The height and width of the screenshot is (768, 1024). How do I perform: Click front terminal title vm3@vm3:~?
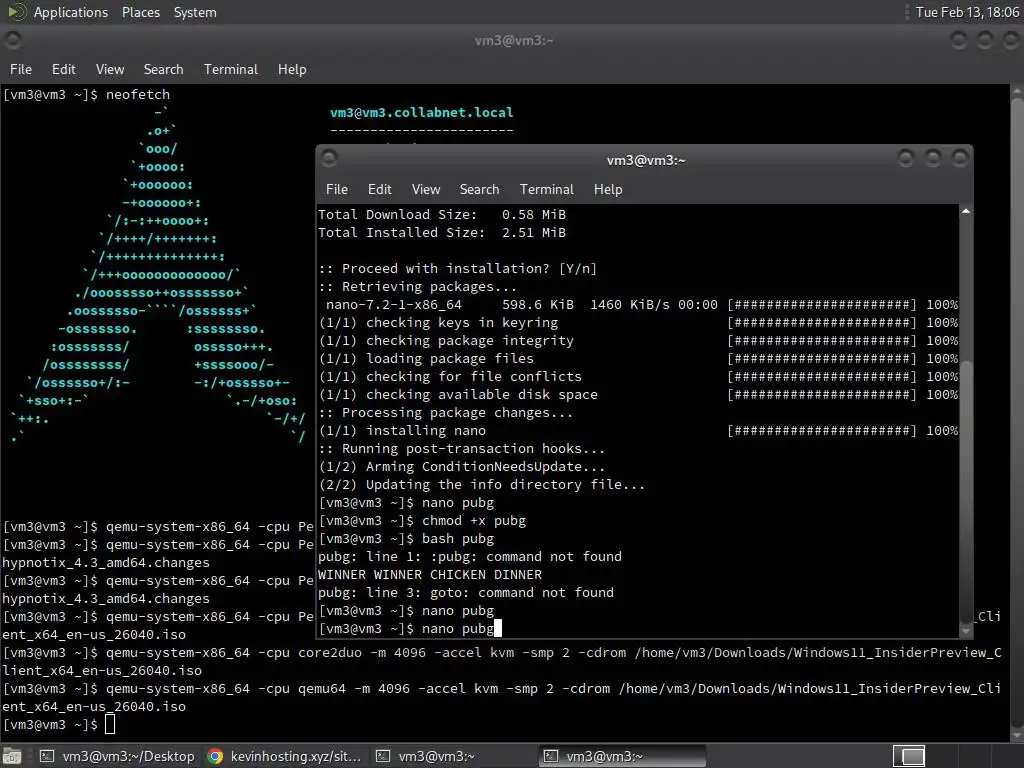pos(646,160)
